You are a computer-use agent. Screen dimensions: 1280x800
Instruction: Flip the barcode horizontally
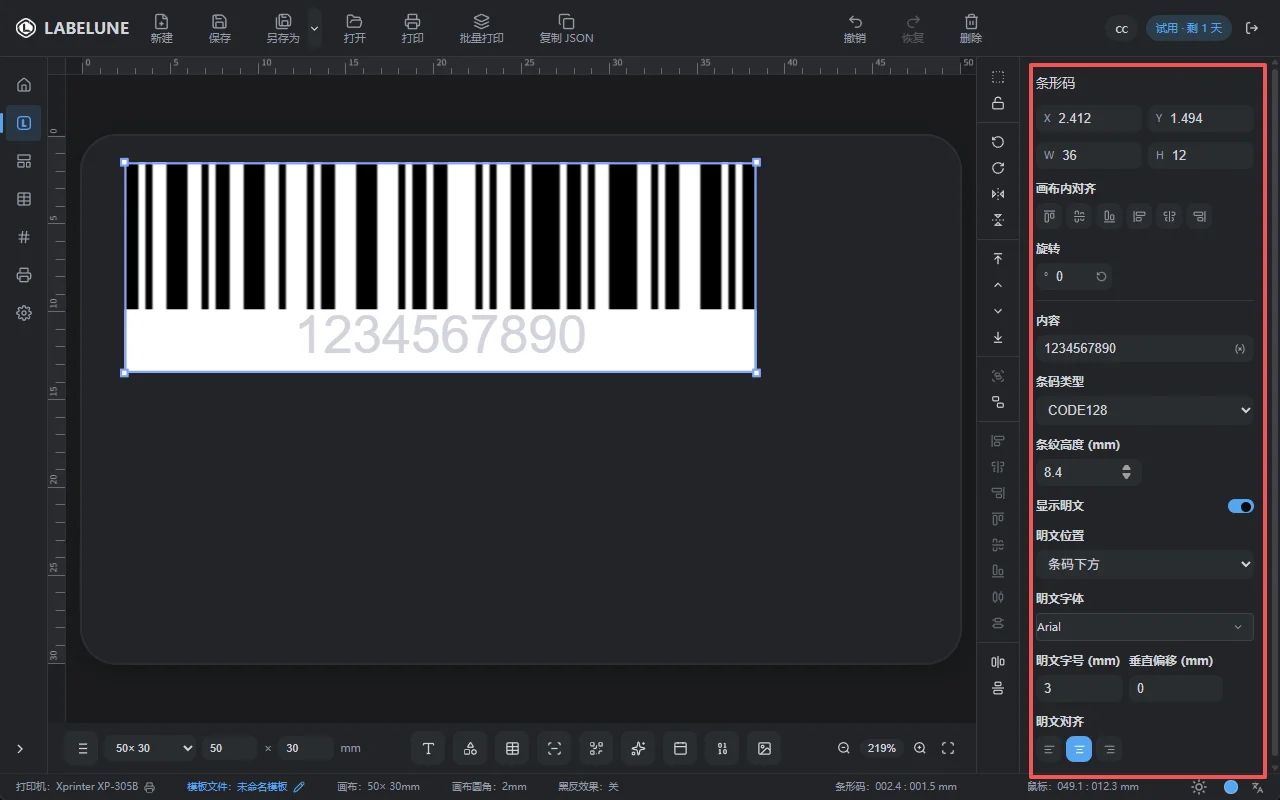click(998, 194)
